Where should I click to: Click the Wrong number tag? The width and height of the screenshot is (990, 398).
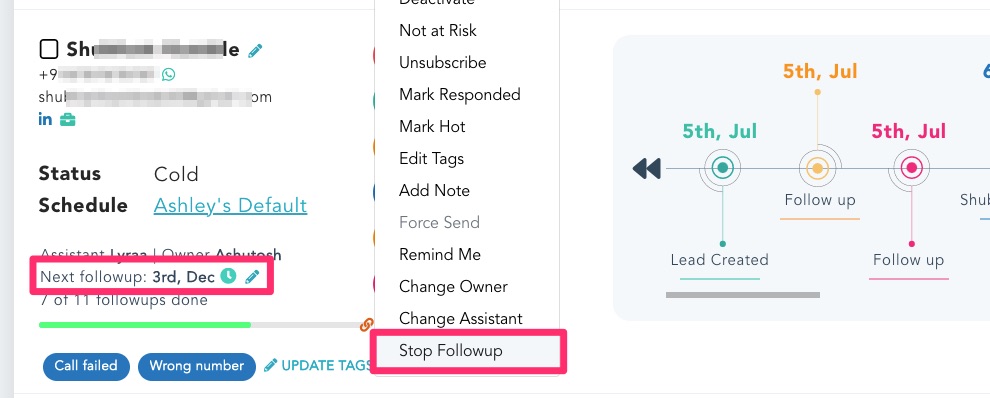coord(196,366)
